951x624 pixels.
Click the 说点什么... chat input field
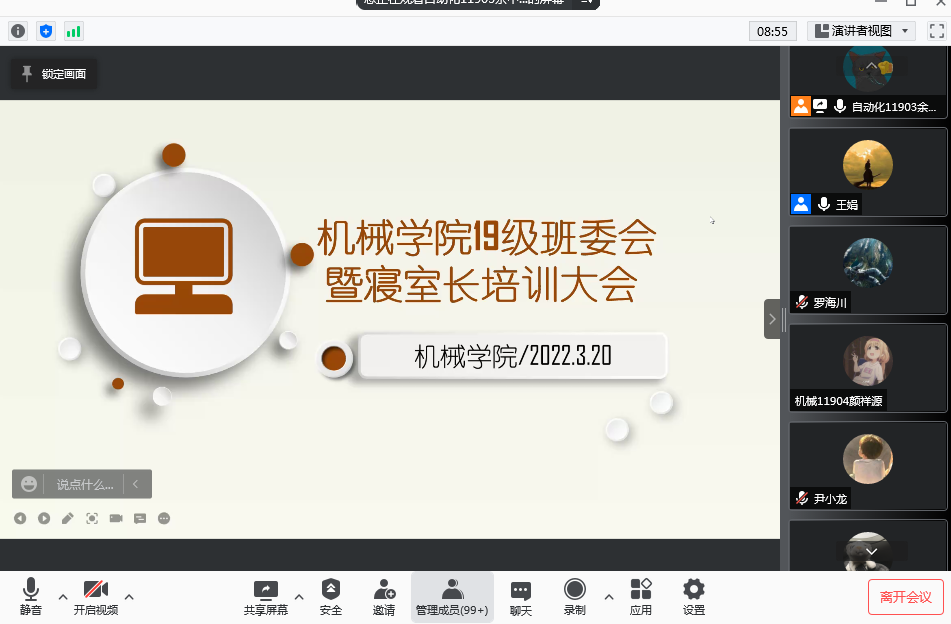point(84,484)
